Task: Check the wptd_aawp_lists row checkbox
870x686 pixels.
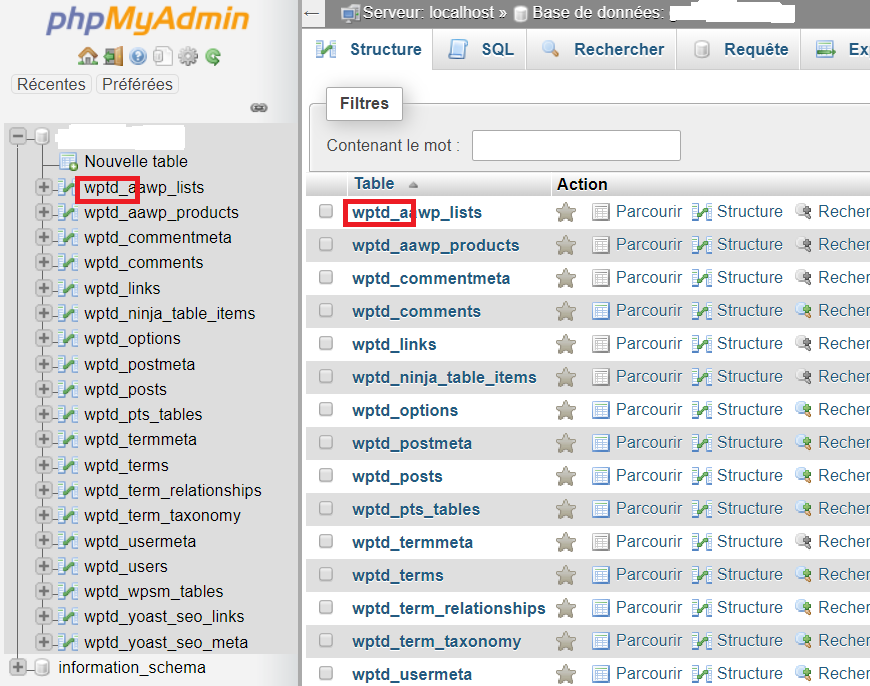Action: pyautogui.click(x=326, y=211)
